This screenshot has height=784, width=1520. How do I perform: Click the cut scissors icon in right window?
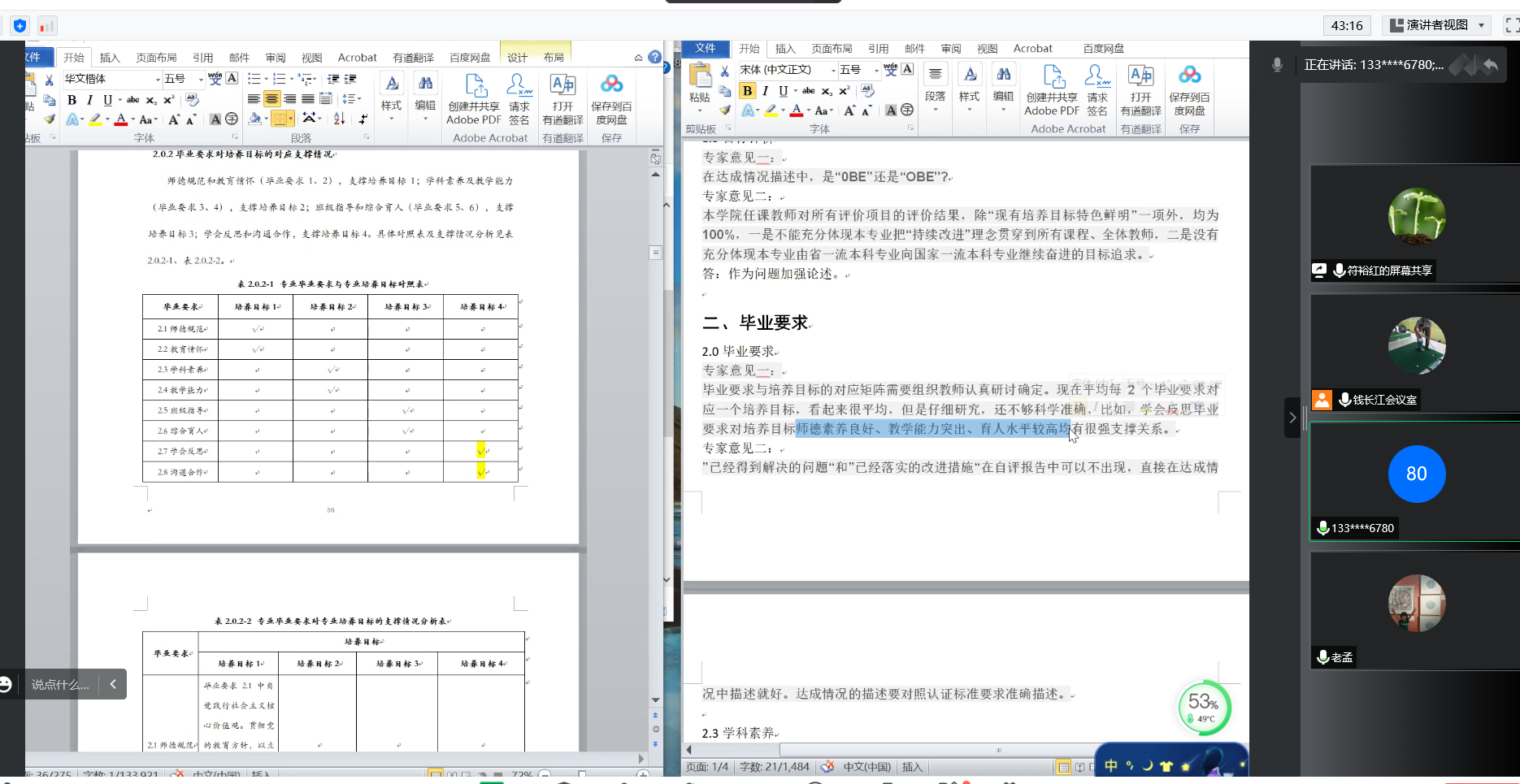pyautogui.click(x=724, y=71)
